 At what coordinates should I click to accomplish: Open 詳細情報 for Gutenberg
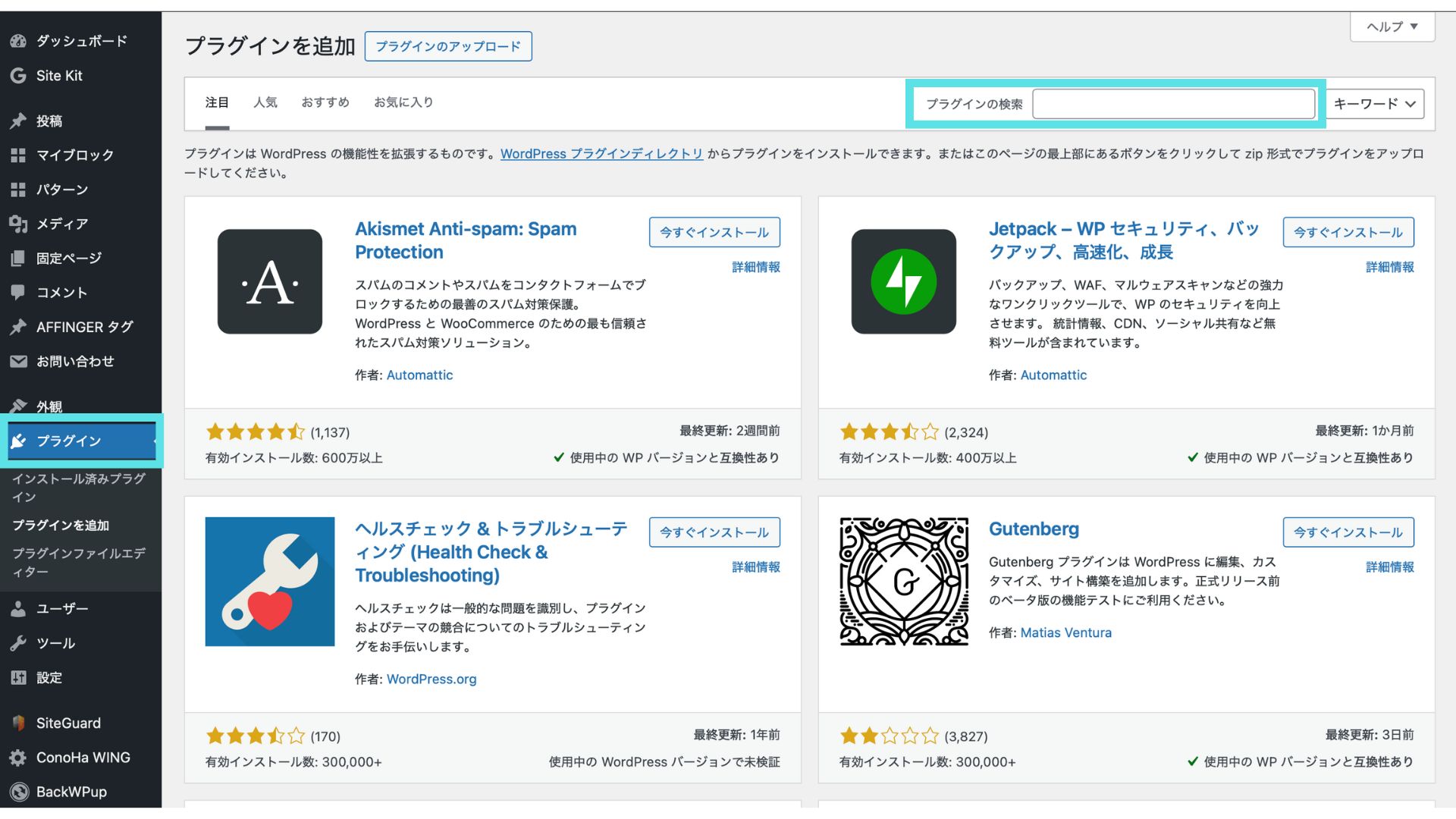pyautogui.click(x=1390, y=567)
